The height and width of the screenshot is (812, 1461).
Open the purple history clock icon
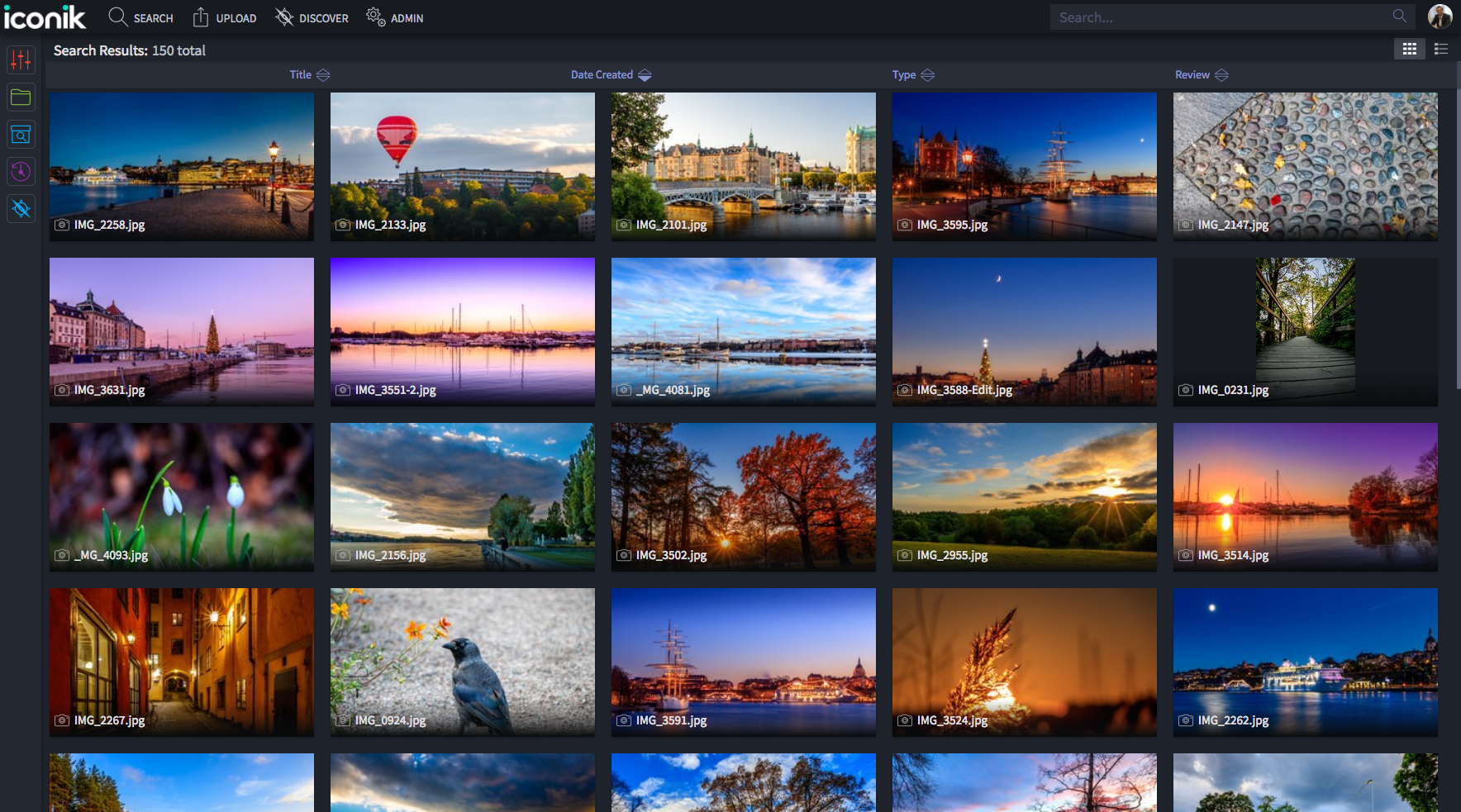coord(21,172)
